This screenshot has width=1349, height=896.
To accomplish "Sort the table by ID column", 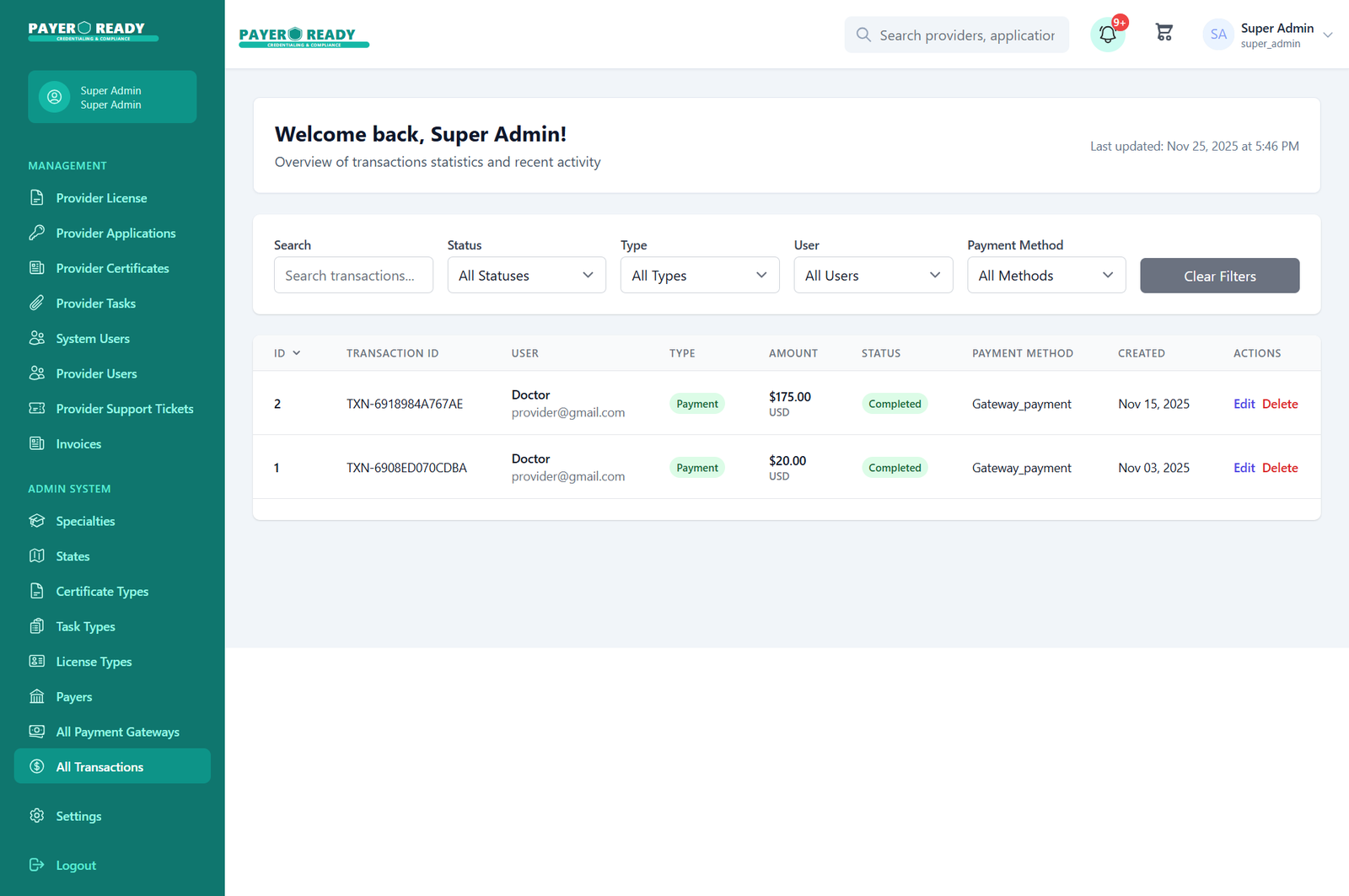I will tap(287, 353).
